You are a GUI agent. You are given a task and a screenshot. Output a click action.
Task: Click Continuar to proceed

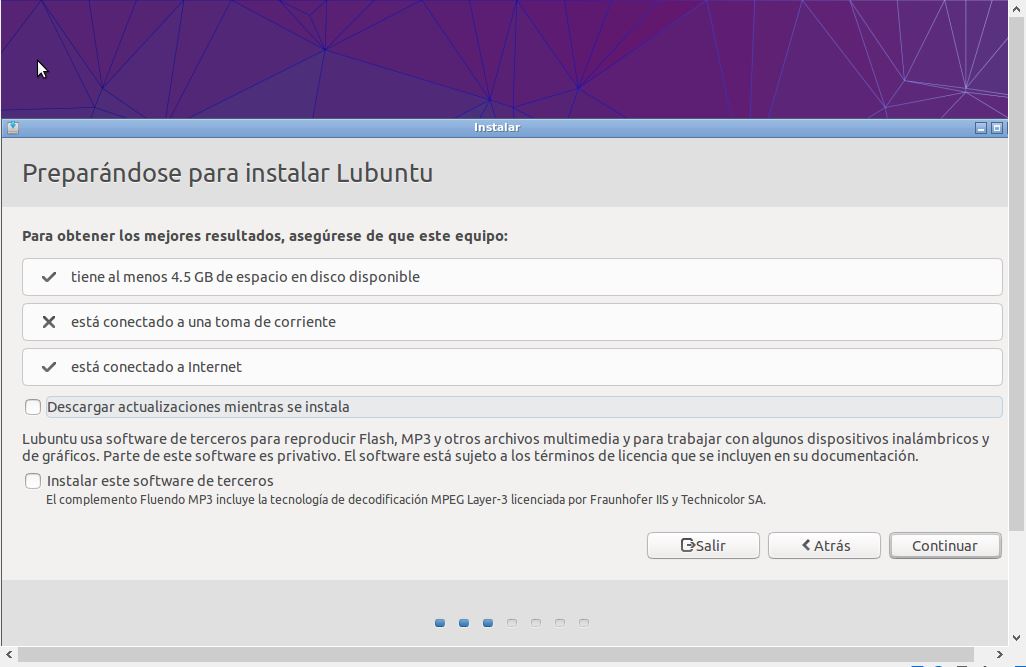click(x=944, y=546)
